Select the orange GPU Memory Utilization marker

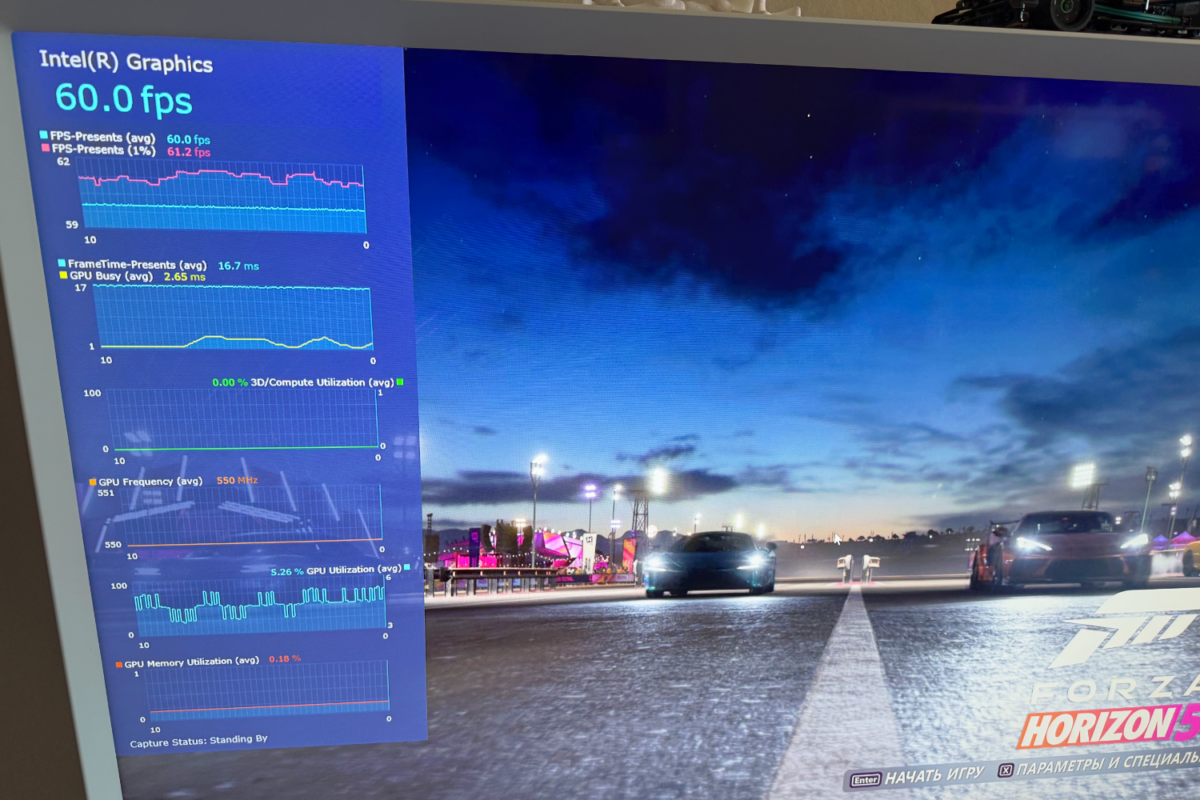coord(118,663)
